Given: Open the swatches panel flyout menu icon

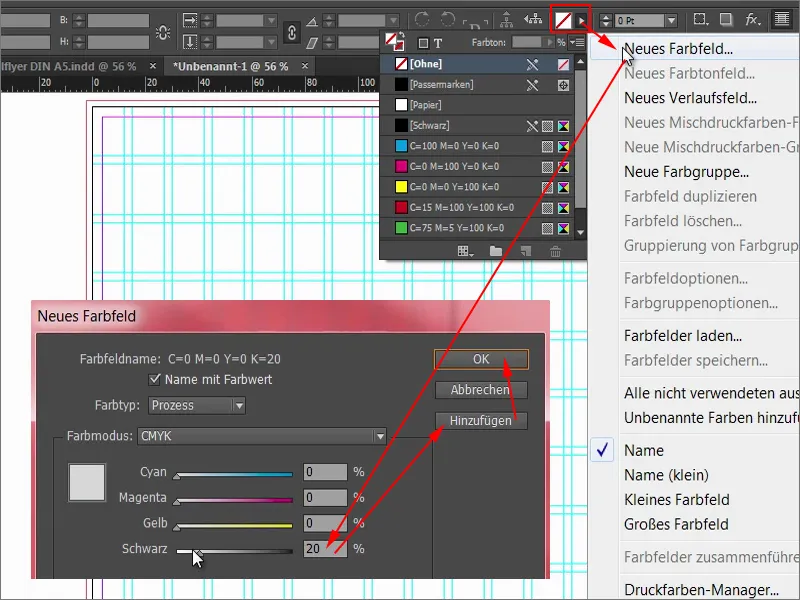Looking at the screenshot, I should click(577, 42).
